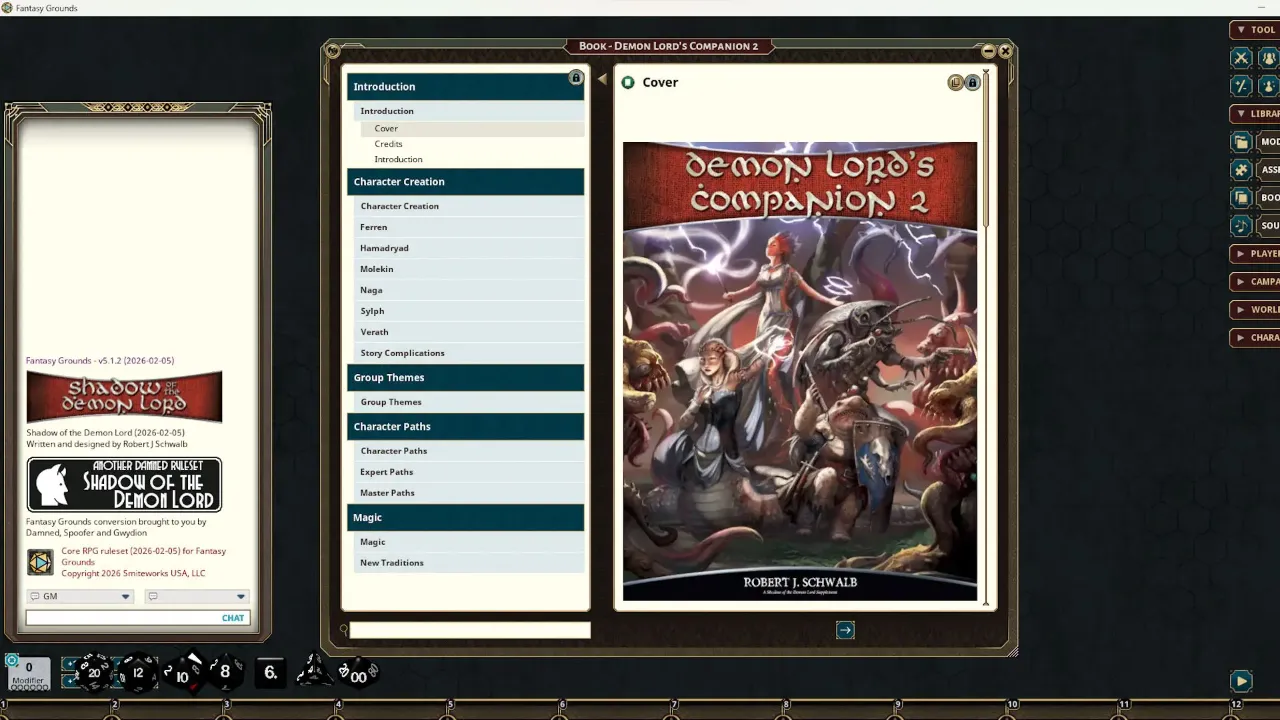Image resolution: width=1280 pixels, height=720 pixels.
Task: Expand the Character sidebar section
Action: click(x=1255, y=338)
